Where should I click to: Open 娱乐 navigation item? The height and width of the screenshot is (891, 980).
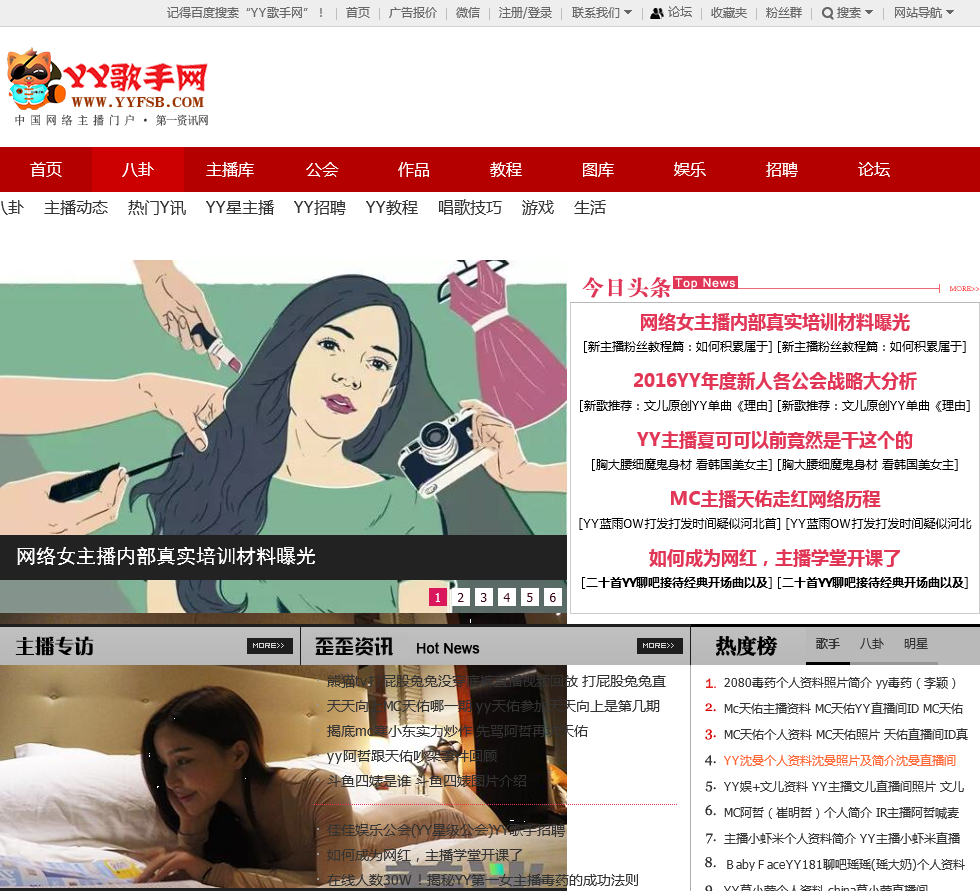click(689, 169)
